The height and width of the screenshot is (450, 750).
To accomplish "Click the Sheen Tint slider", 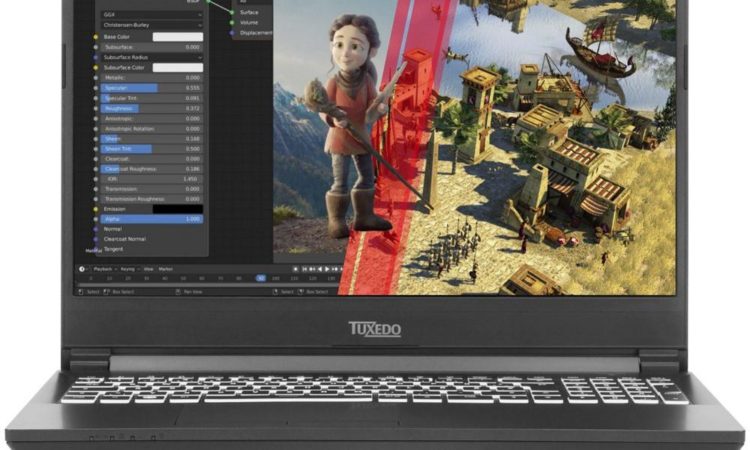I will tap(152, 149).
